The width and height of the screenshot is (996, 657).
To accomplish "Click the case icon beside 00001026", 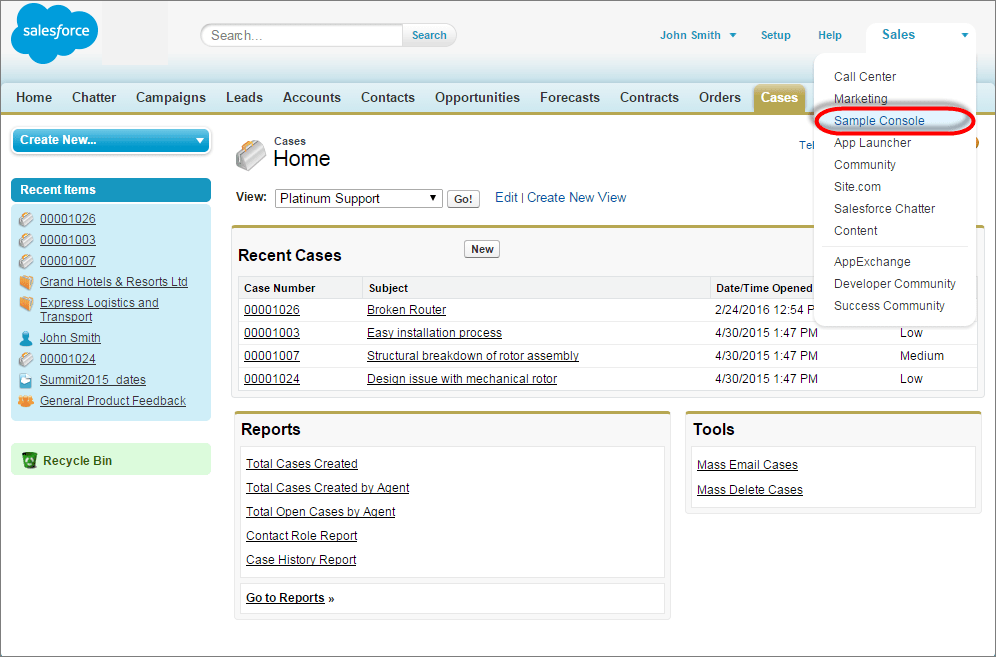I will 27,218.
